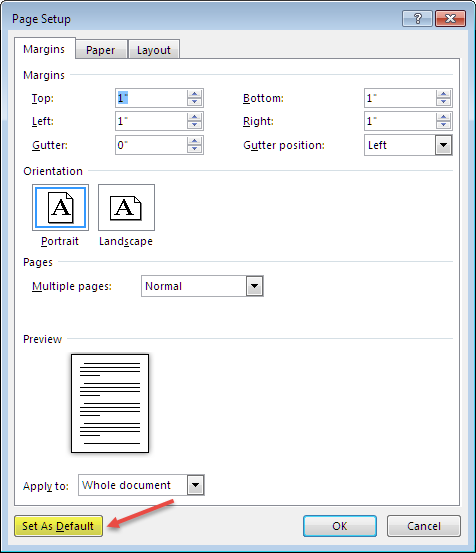Image resolution: width=476 pixels, height=553 pixels.
Task: Click the Bottom label
Action: [x=263, y=98]
